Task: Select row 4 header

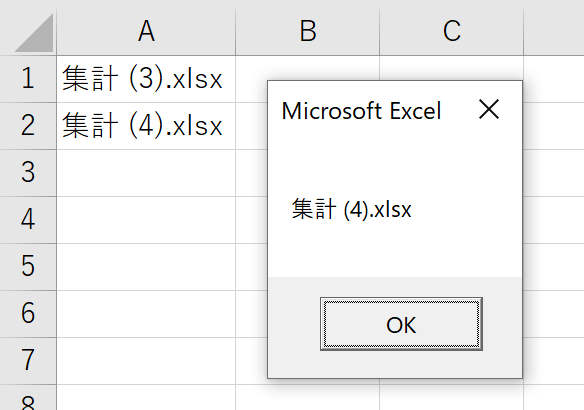Action: 28,220
